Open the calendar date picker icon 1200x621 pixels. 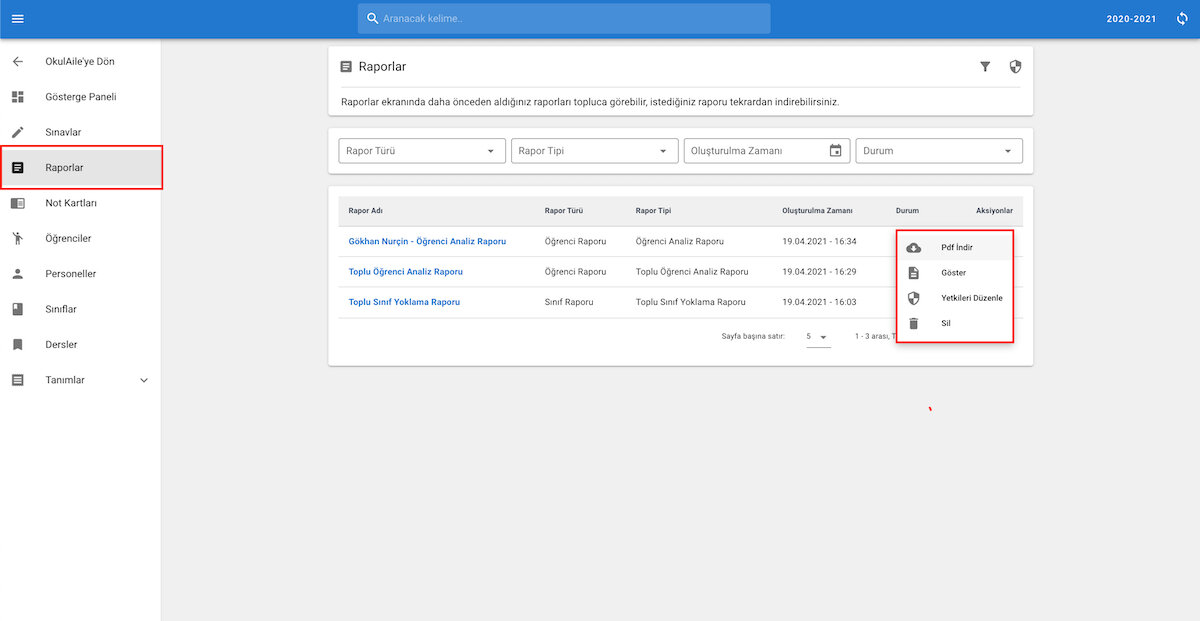point(836,151)
